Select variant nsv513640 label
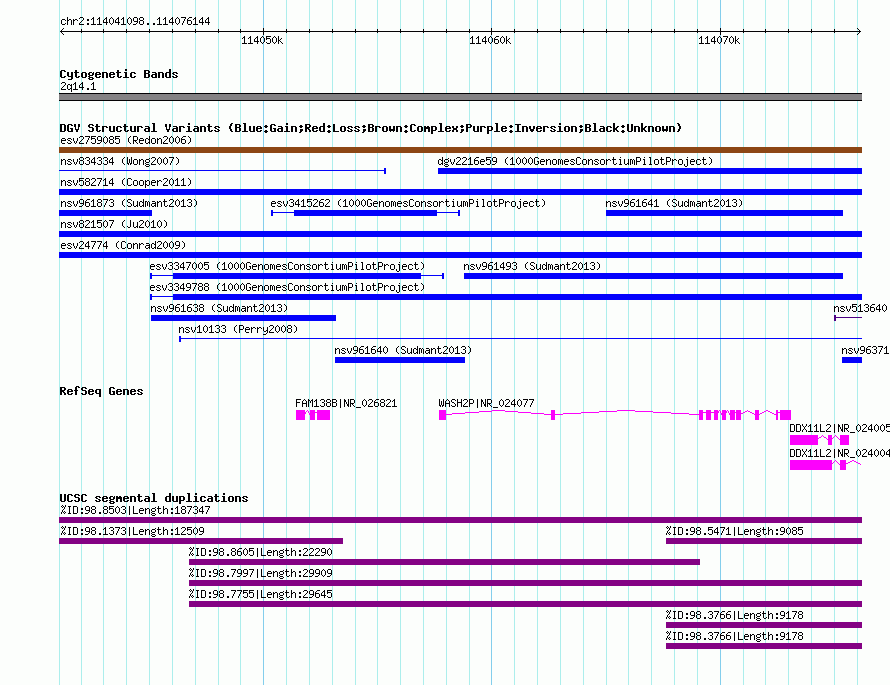 pos(860,308)
